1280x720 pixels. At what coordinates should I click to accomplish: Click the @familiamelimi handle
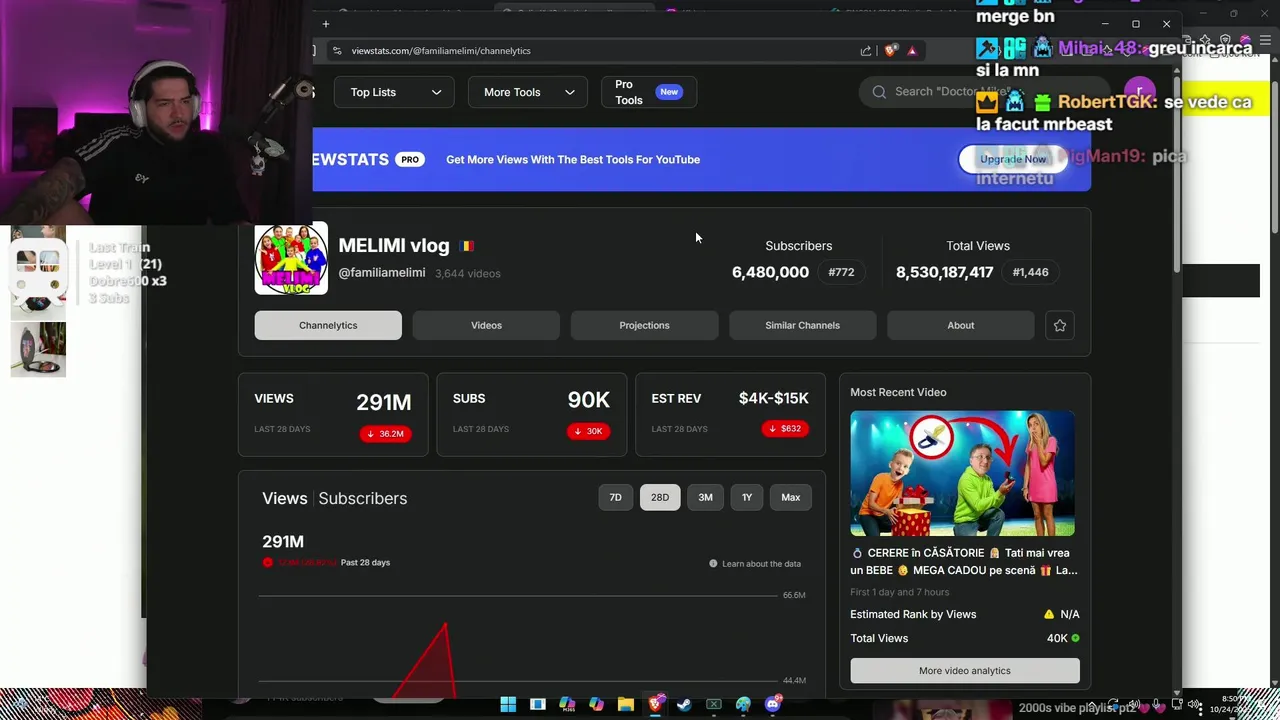point(382,273)
